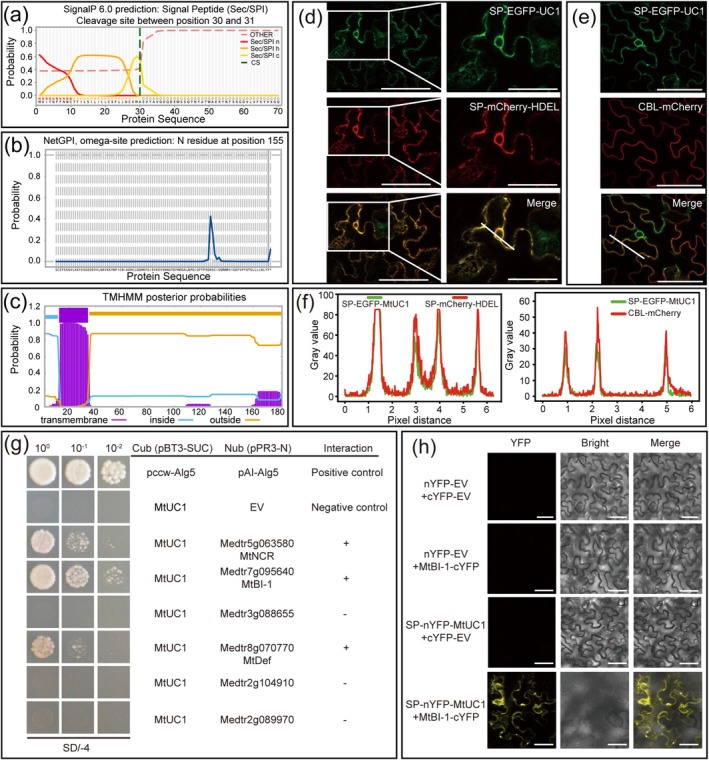Click the yellow YFP image in bottom row of panel h
Screen dimensions: 709x760
521,710
